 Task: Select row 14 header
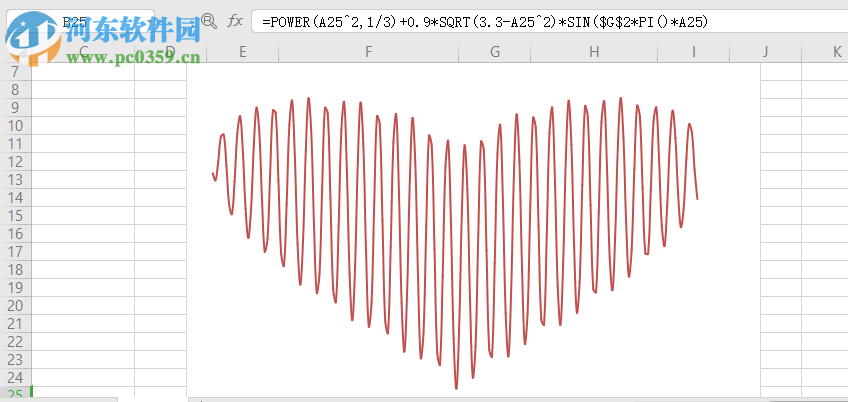coord(15,197)
